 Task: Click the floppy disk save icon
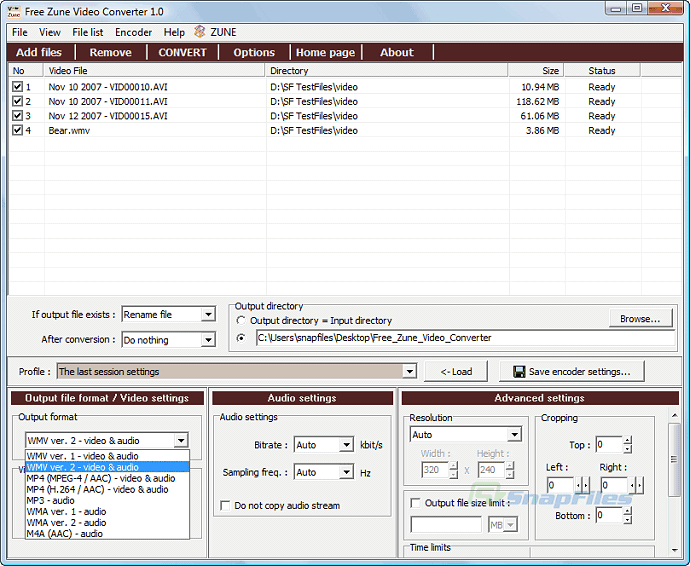[x=519, y=371]
